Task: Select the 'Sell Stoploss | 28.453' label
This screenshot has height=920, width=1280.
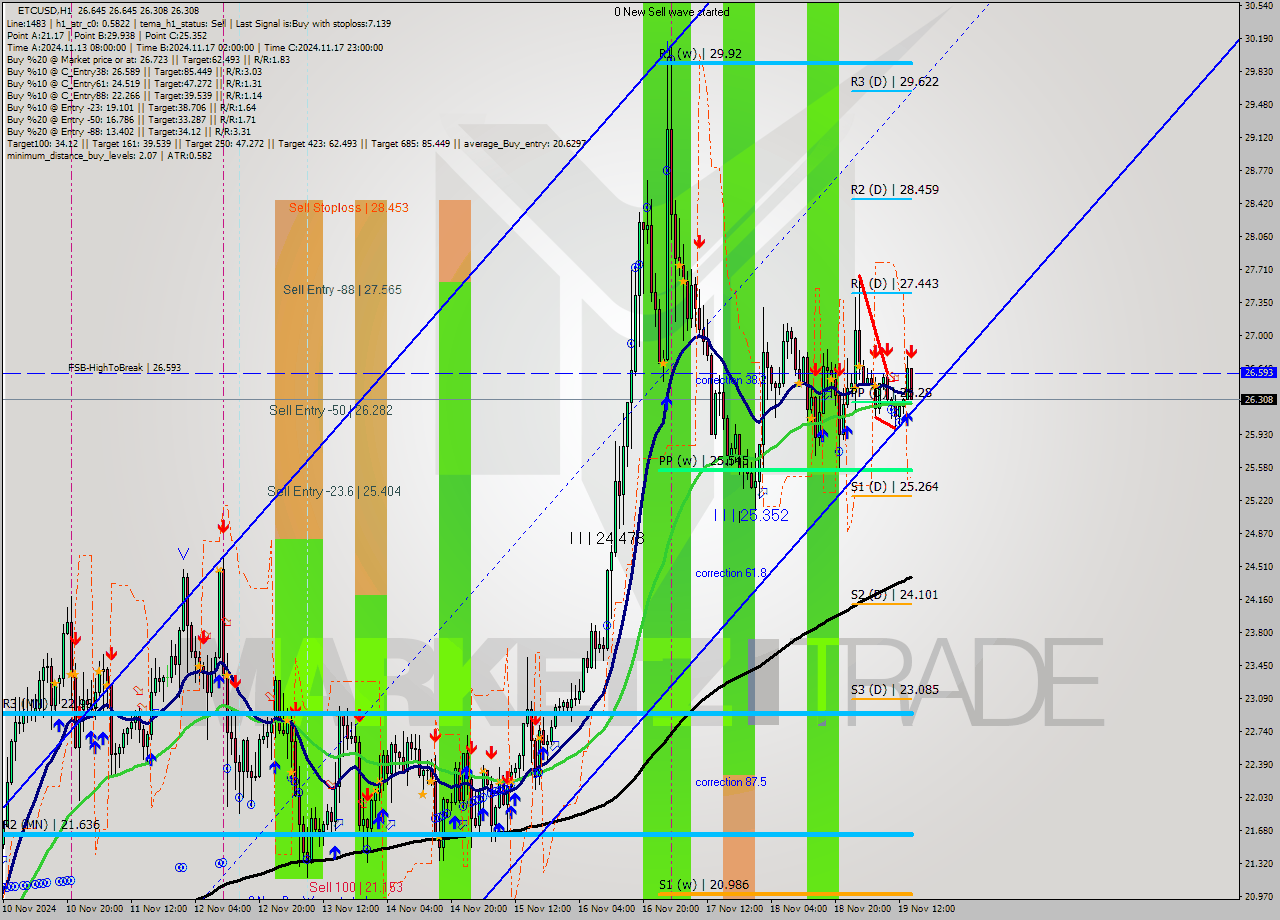Action: (349, 208)
